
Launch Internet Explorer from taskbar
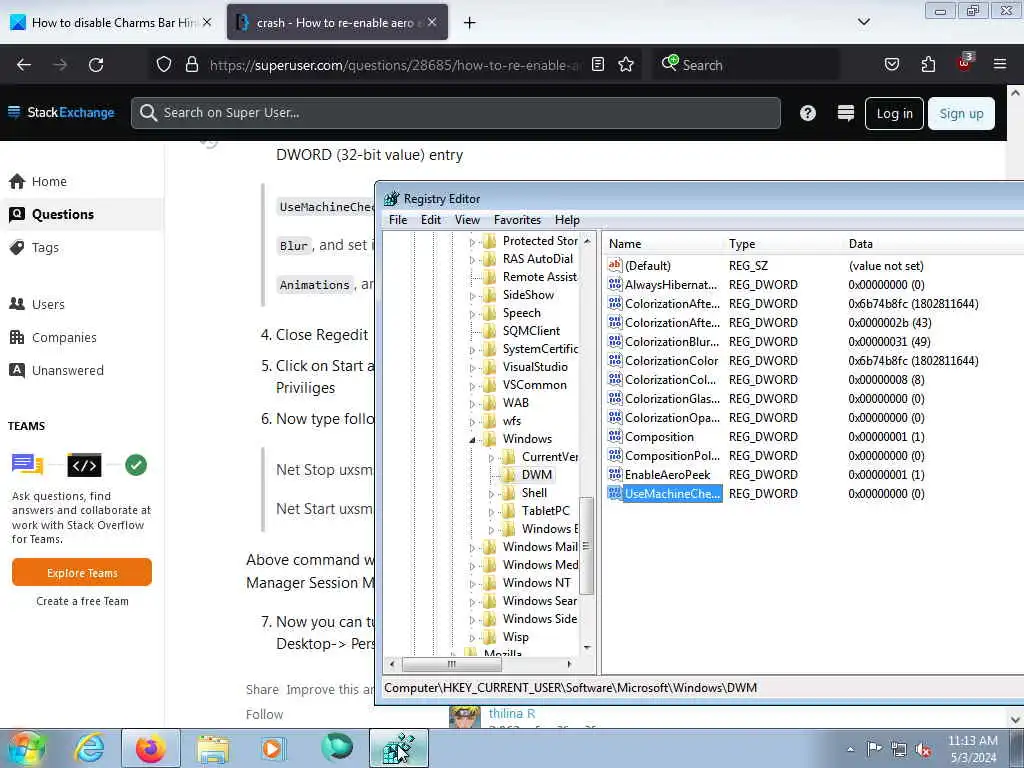89,748
